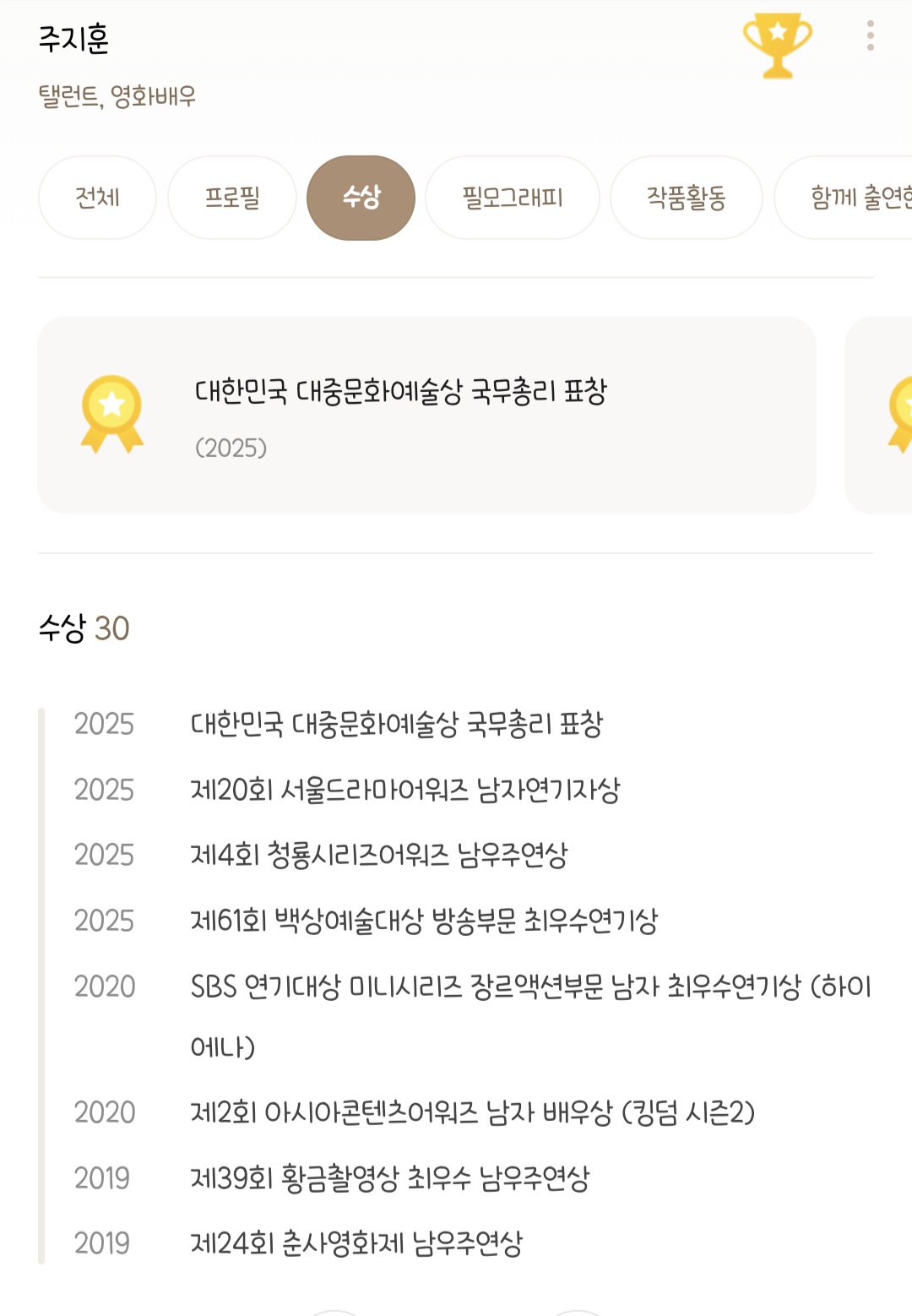The image size is (912, 1316).
Task: Tap 제24회 춘사영화제 남우주연상 entry
Action: click(x=356, y=1243)
